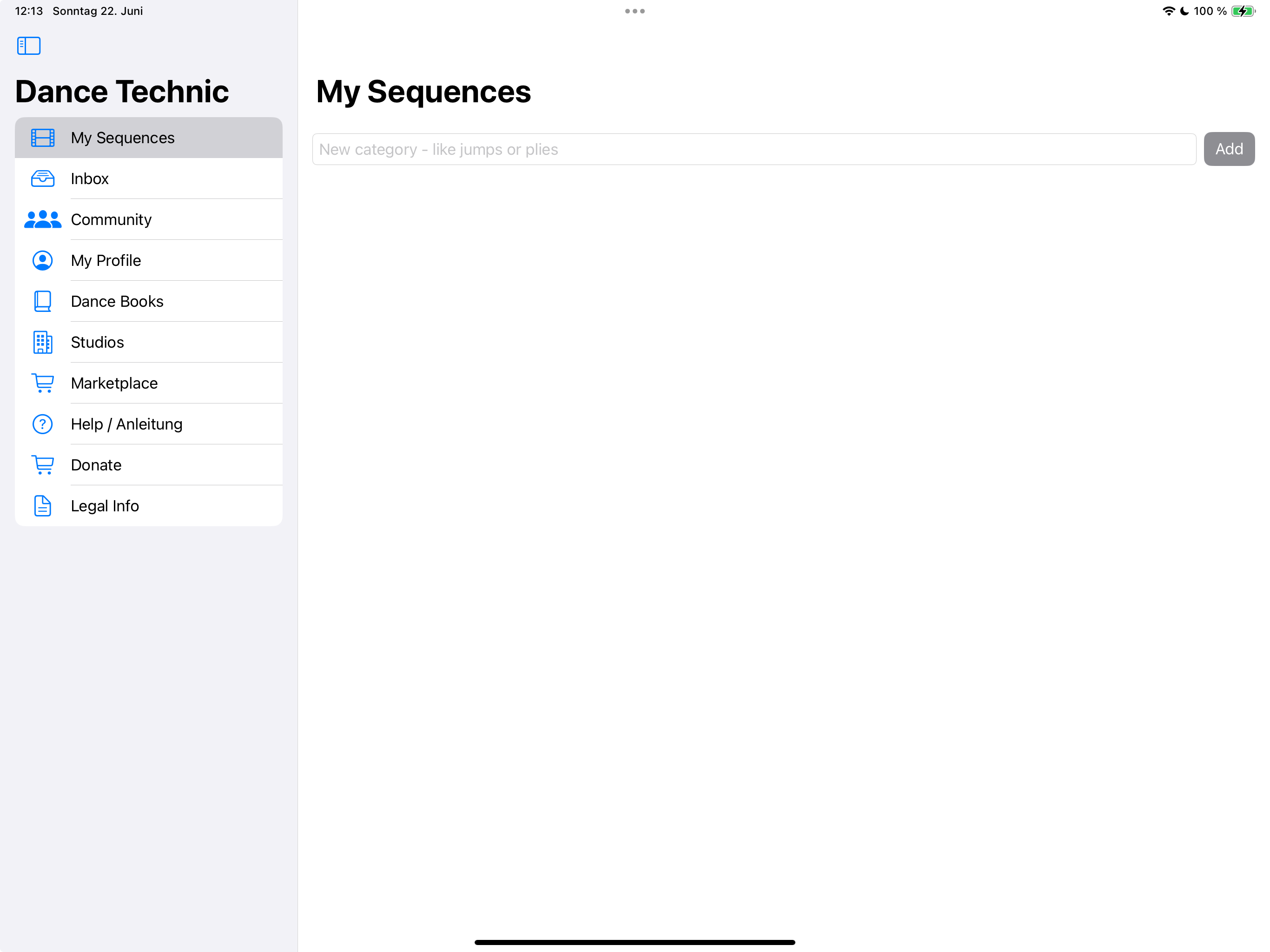Tap the battery indicator in status bar
Viewport: 1270px width, 952px height.
[x=1243, y=11]
